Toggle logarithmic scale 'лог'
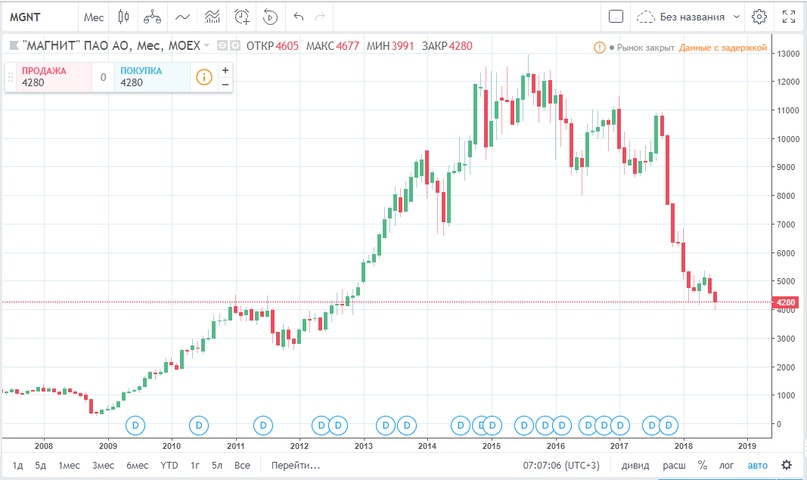The width and height of the screenshot is (807, 480). tap(728, 466)
